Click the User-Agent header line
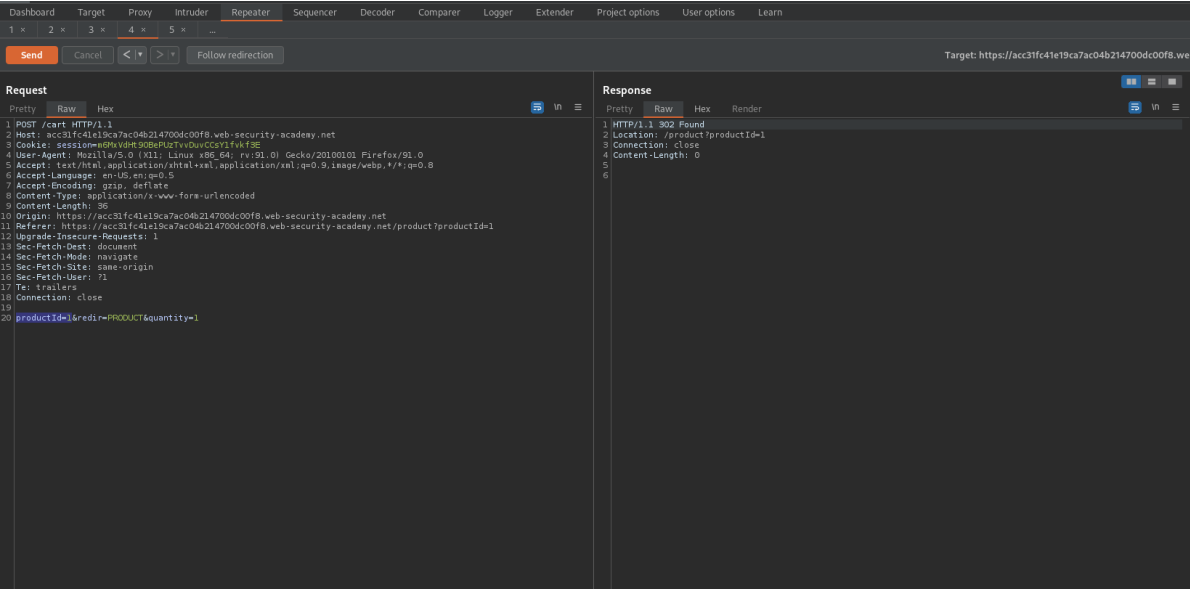Viewport: 1190px width, 589px height. pyautogui.click(x=219, y=155)
